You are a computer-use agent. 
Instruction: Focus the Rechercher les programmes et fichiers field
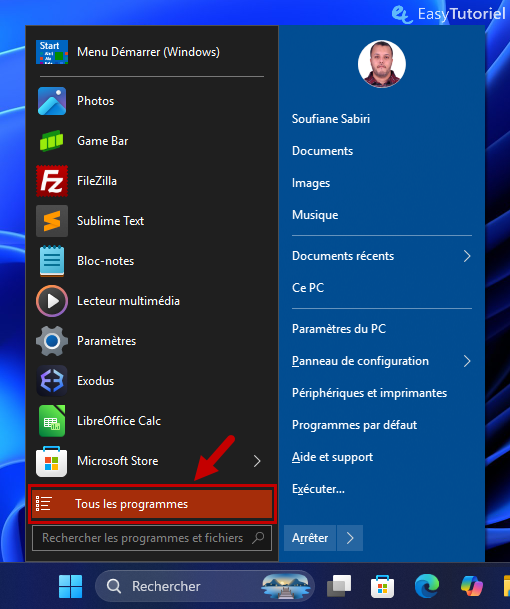pos(152,538)
